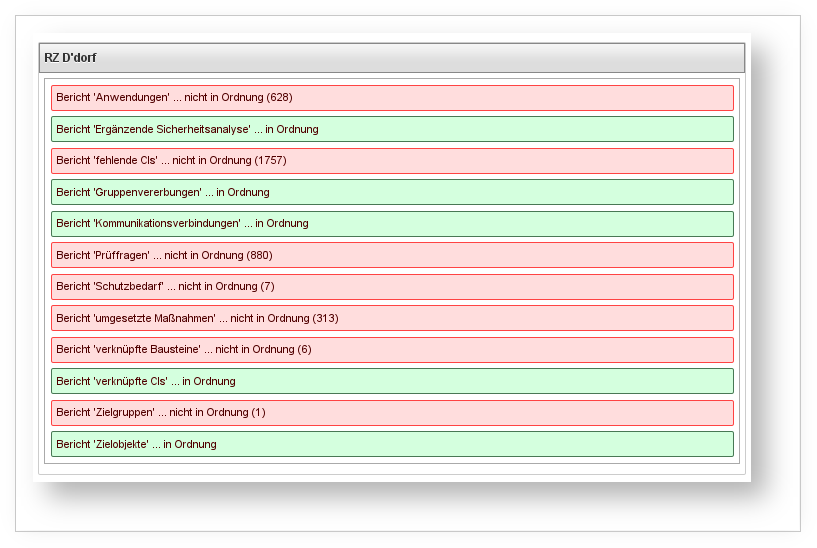Click the (313) count on umgesetzte Maßnahmen
This screenshot has width=817, height=548.
pos(325,318)
